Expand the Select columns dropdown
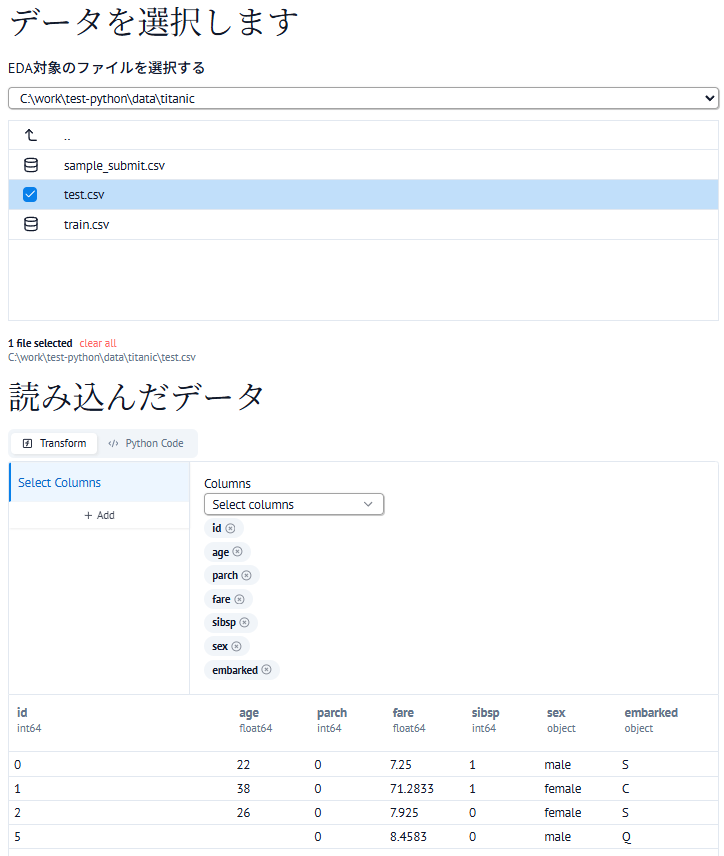724x856 pixels. click(x=294, y=504)
